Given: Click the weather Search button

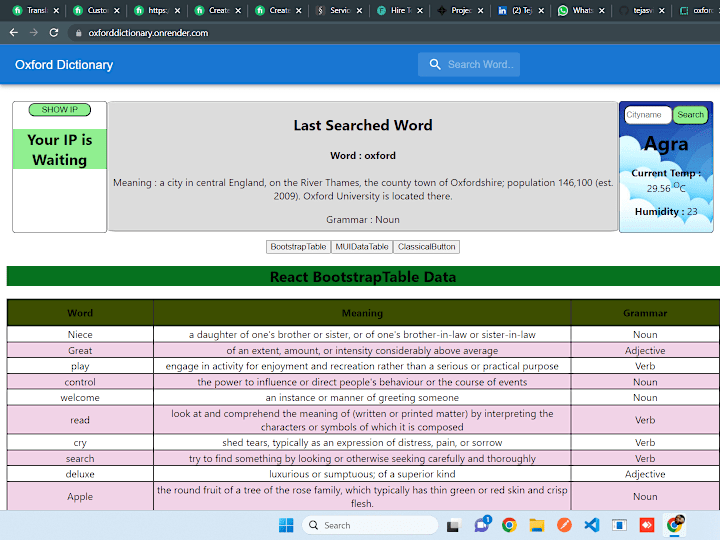Looking at the screenshot, I should [691, 114].
